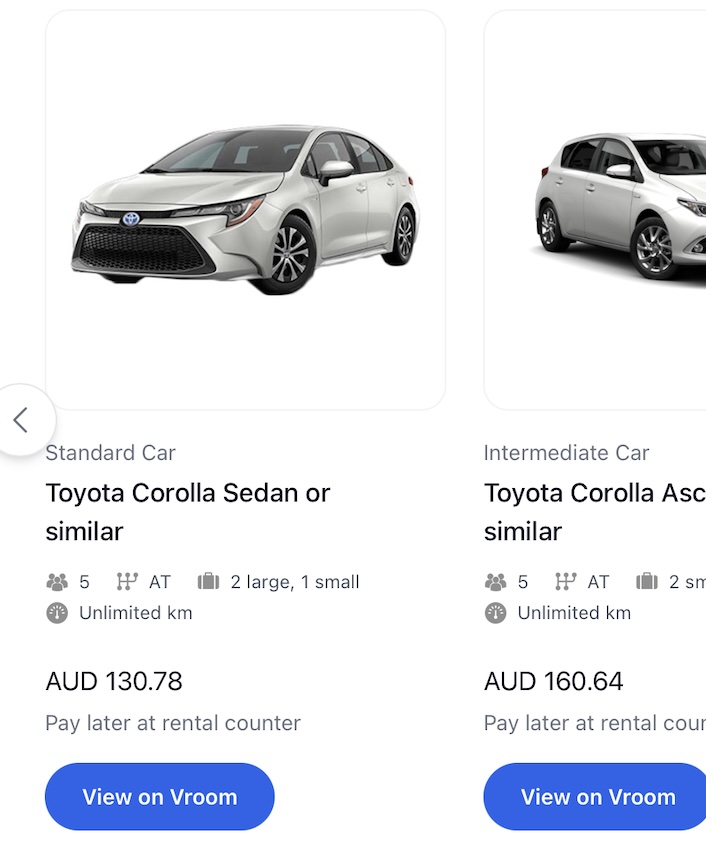Screen dimensions: 706x860
Task: Click the previous carousel arrow
Action: 21,420
